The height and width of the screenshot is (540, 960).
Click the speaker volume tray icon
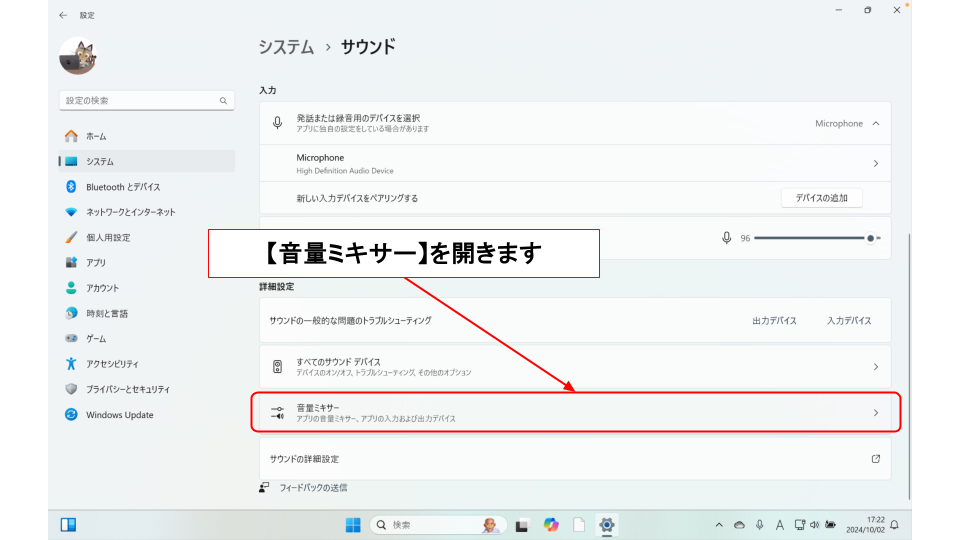(815, 525)
